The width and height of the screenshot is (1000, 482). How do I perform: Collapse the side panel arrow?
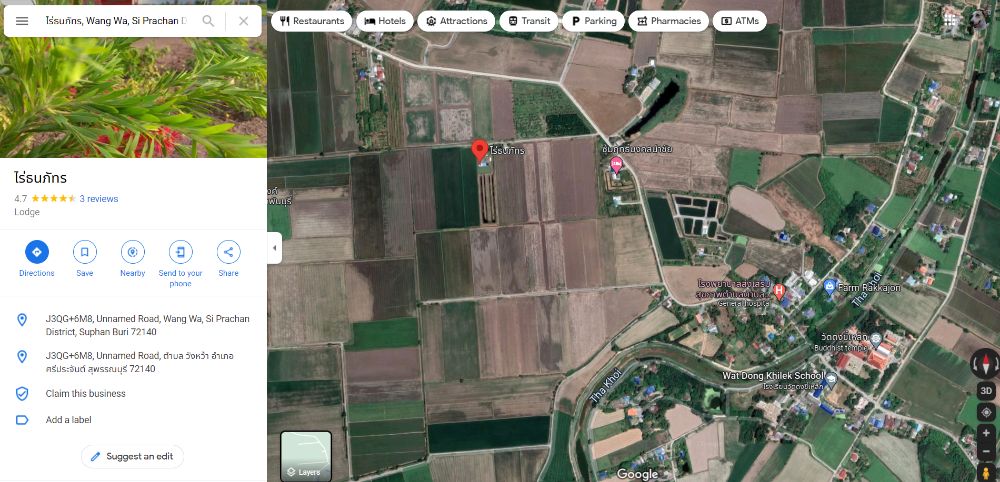(274, 248)
